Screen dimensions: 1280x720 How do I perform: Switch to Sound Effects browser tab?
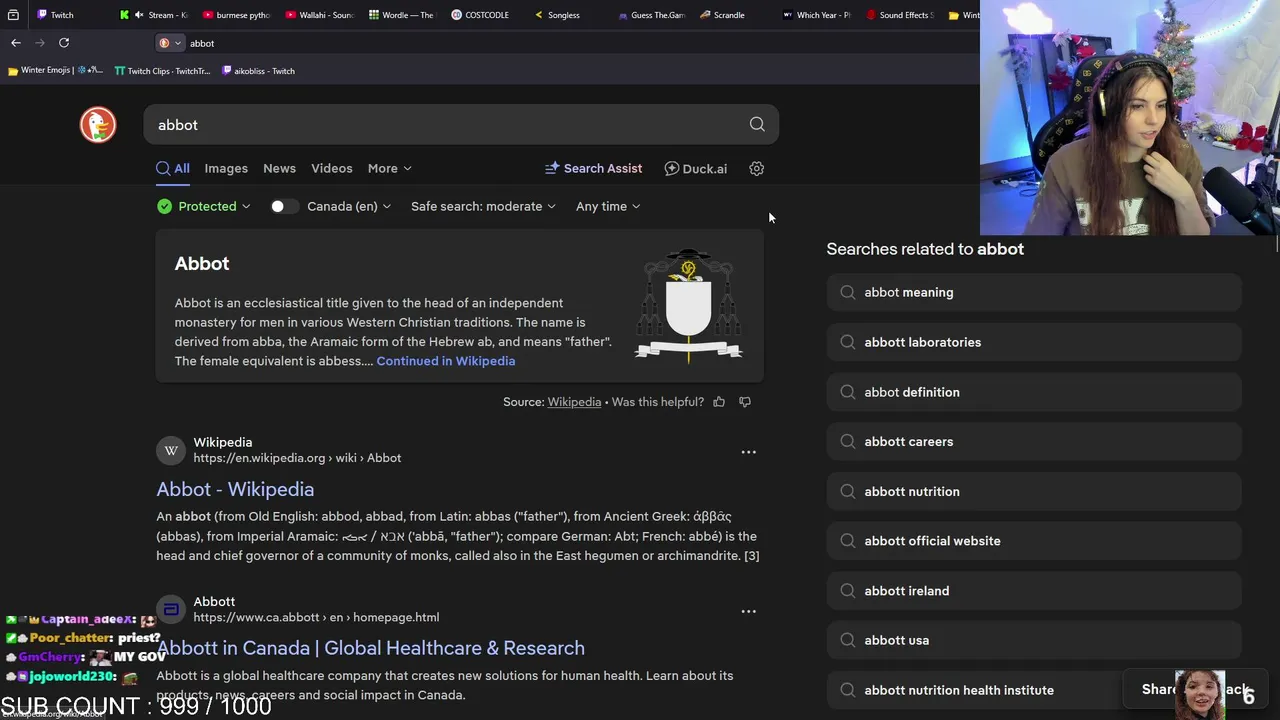[x=900, y=15]
